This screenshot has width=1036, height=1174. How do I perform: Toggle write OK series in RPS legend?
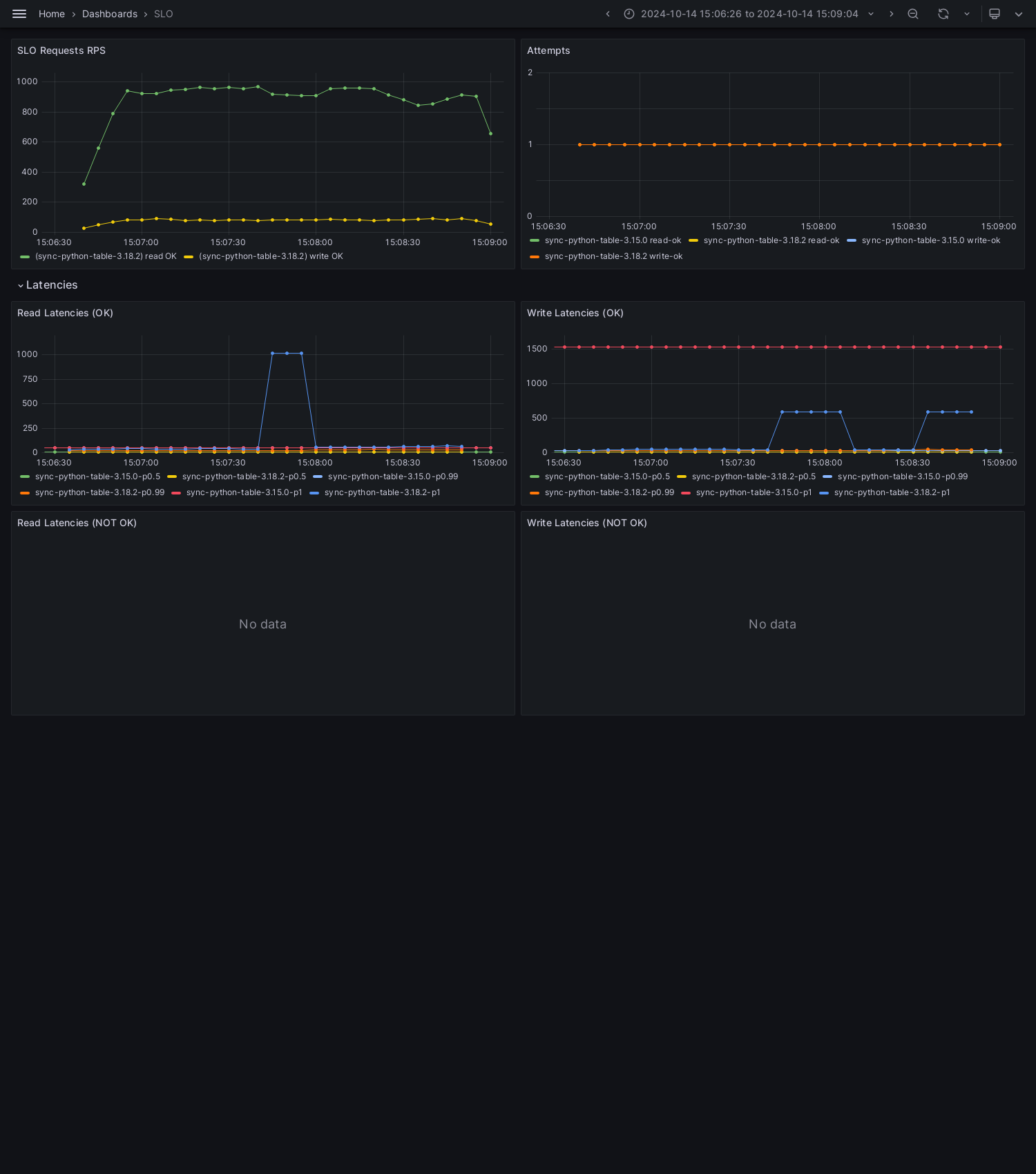[271, 256]
